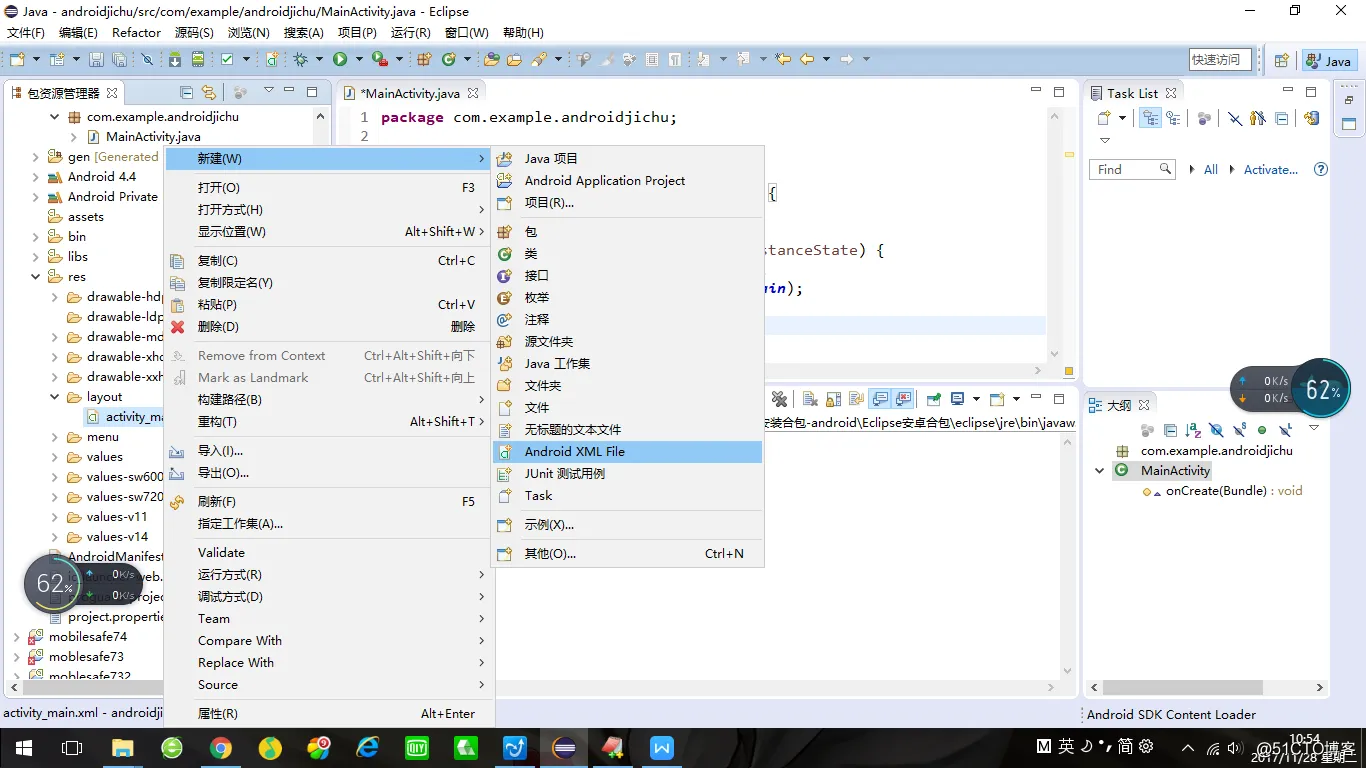Screen dimensions: 1366x768
Task: Click the All link in Task List
Action: [1211, 170]
